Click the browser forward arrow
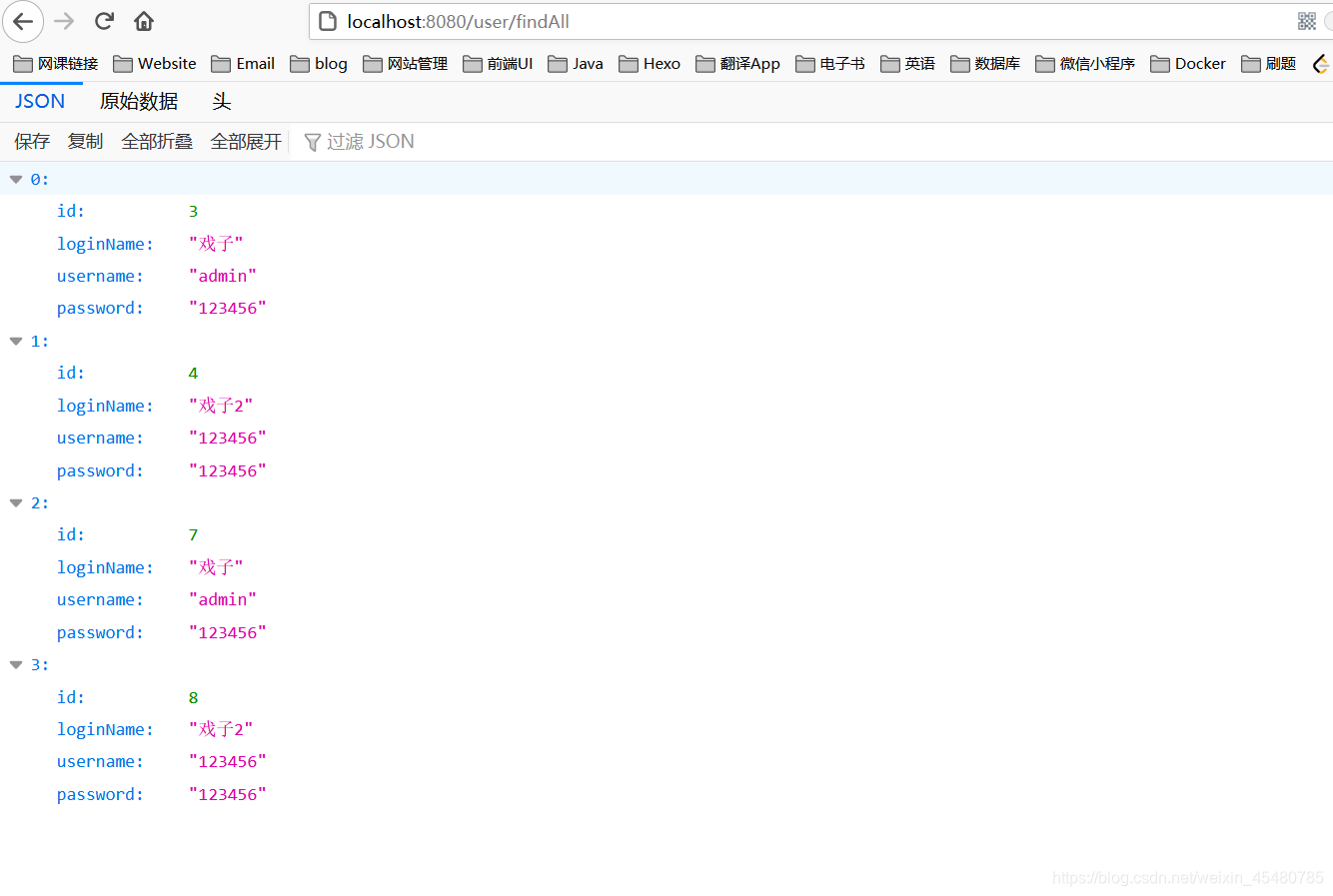 [x=64, y=21]
